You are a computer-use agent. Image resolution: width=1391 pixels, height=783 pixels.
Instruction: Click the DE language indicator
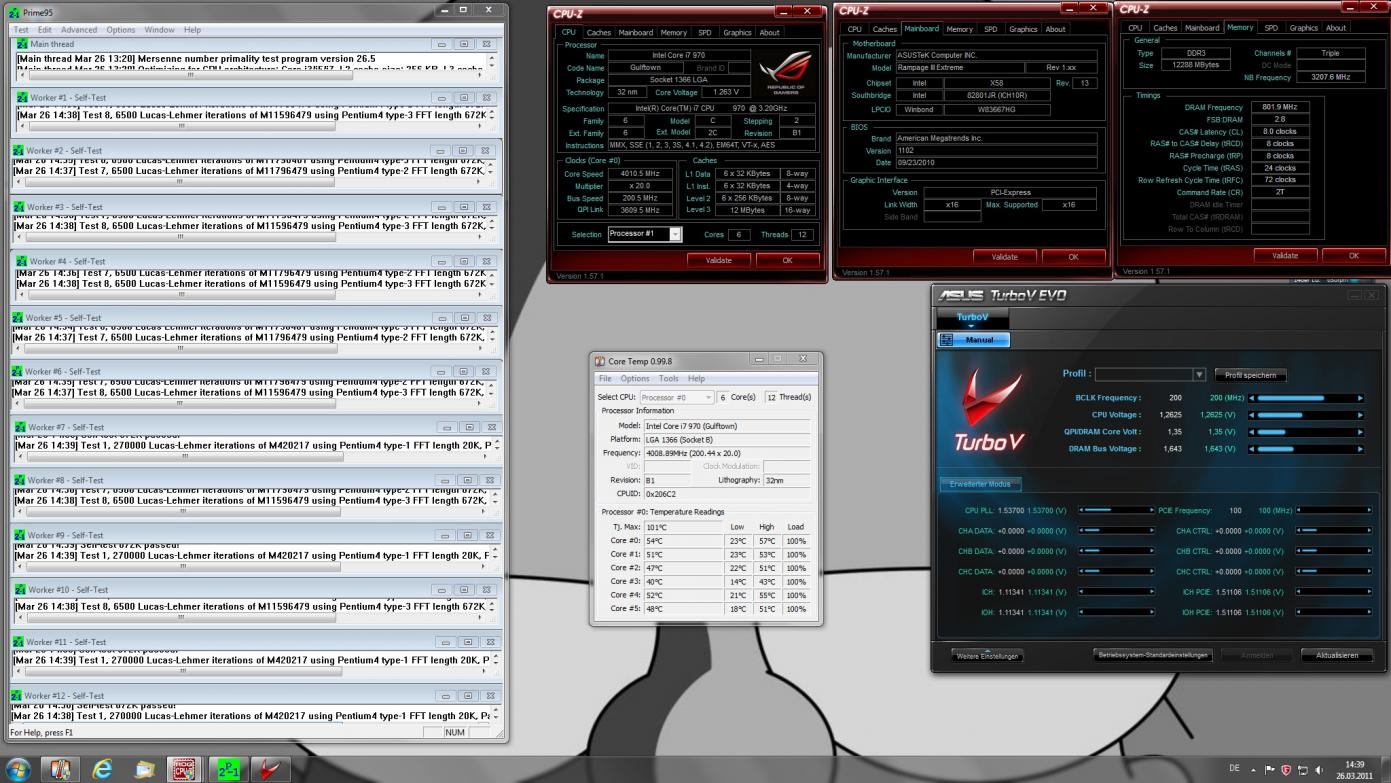(1235, 769)
